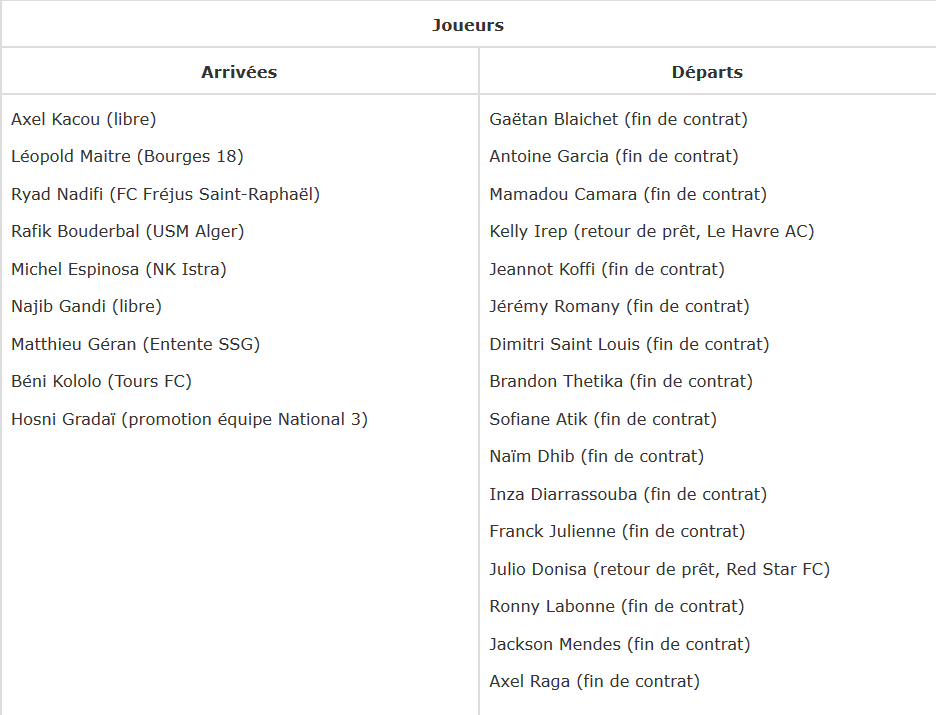Select Michel Espinosa (NK Istra) entry
This screenshot has width=936, height=715.
click(x=119, y=269)
